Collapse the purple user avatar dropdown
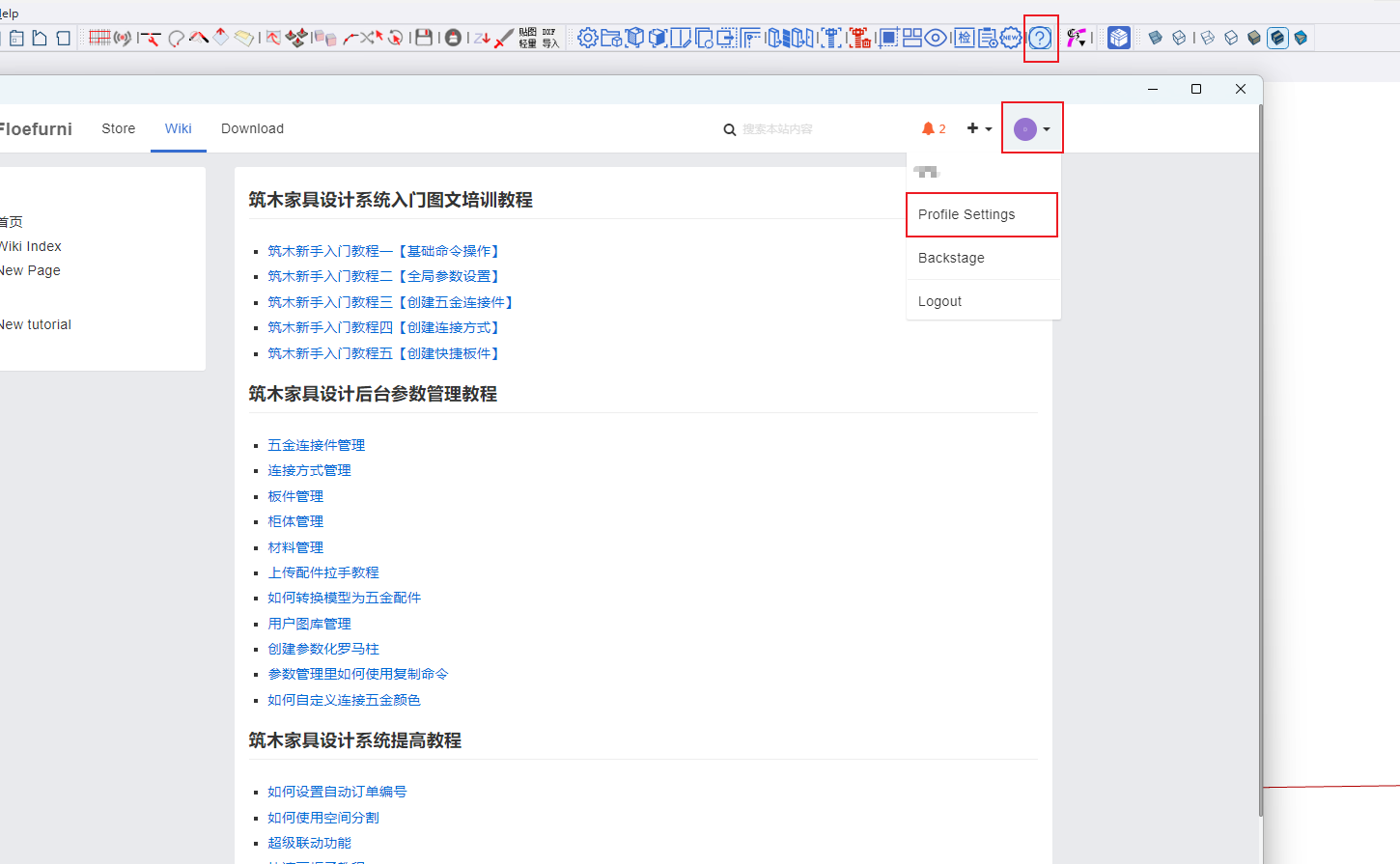The height and width of the screenshot is (864, 1400). (1031, 128)
